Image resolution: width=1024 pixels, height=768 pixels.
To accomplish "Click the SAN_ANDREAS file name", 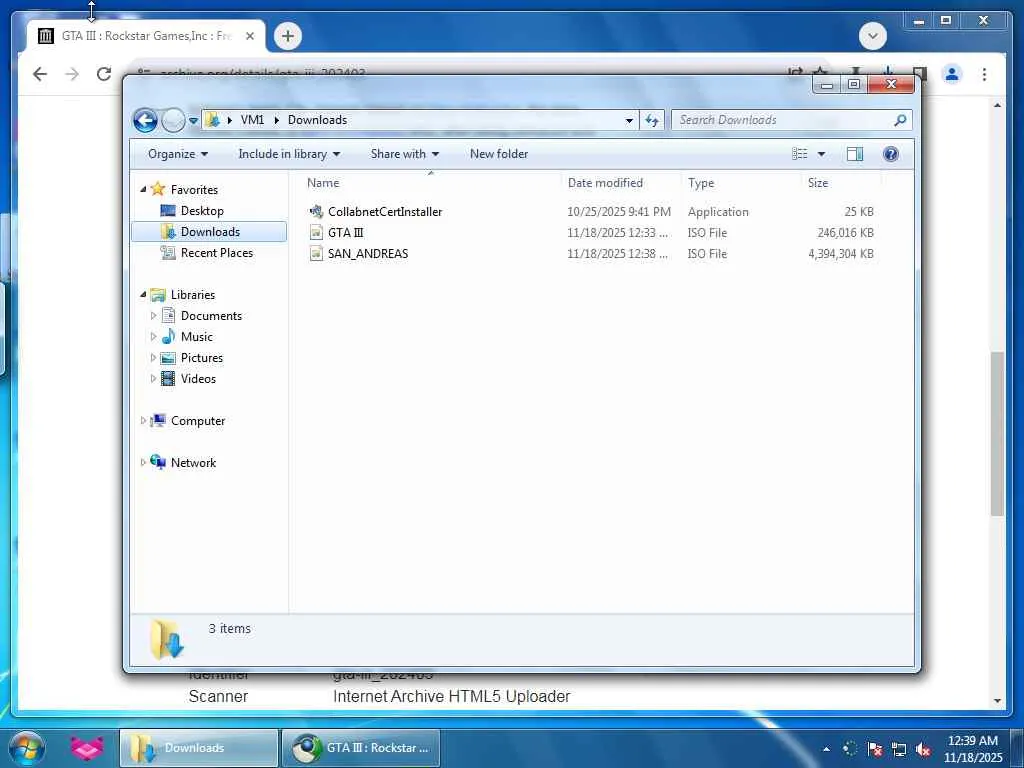I will [368, 253].
